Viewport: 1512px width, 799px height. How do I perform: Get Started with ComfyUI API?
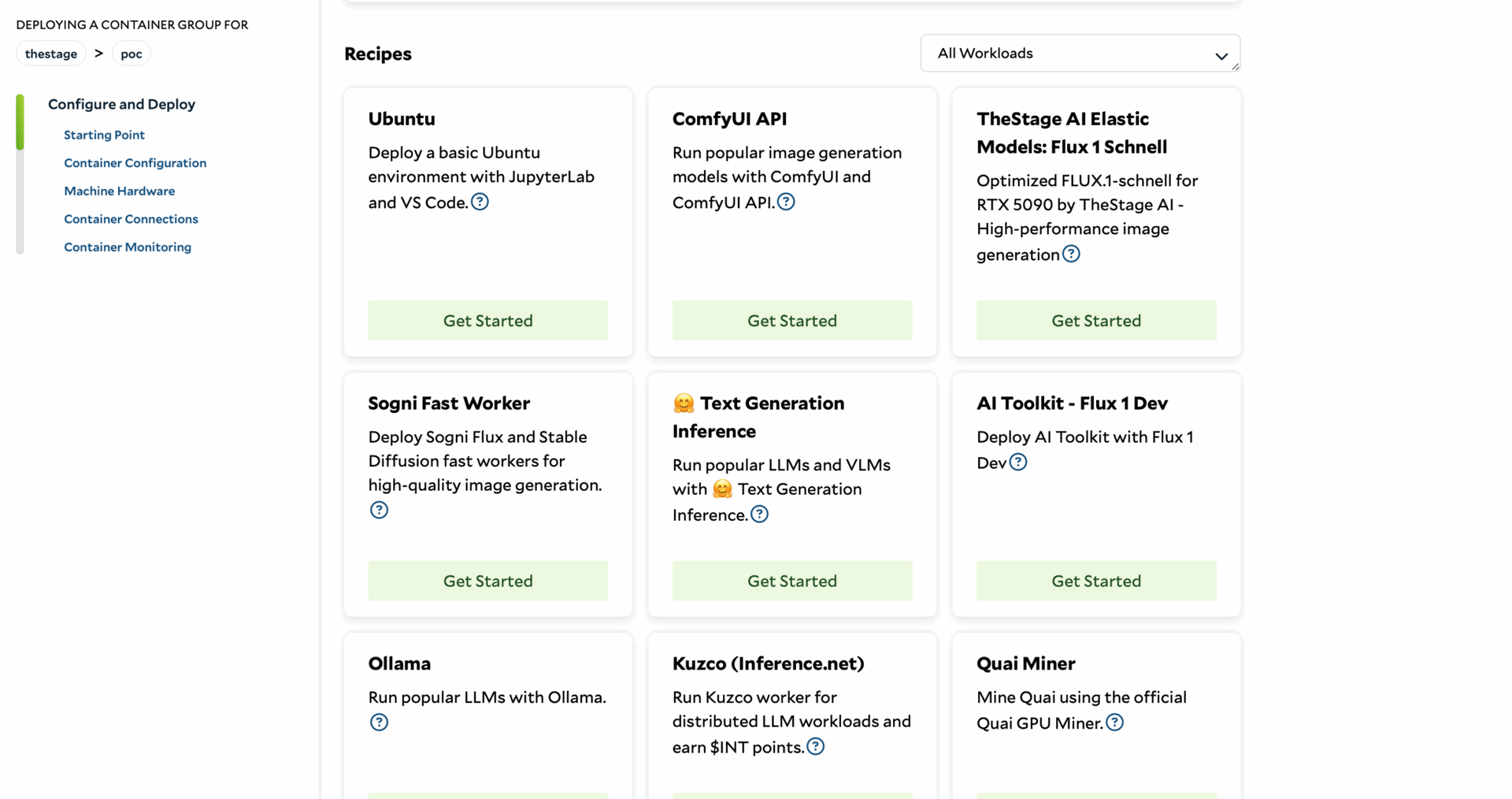click(792, 321)
